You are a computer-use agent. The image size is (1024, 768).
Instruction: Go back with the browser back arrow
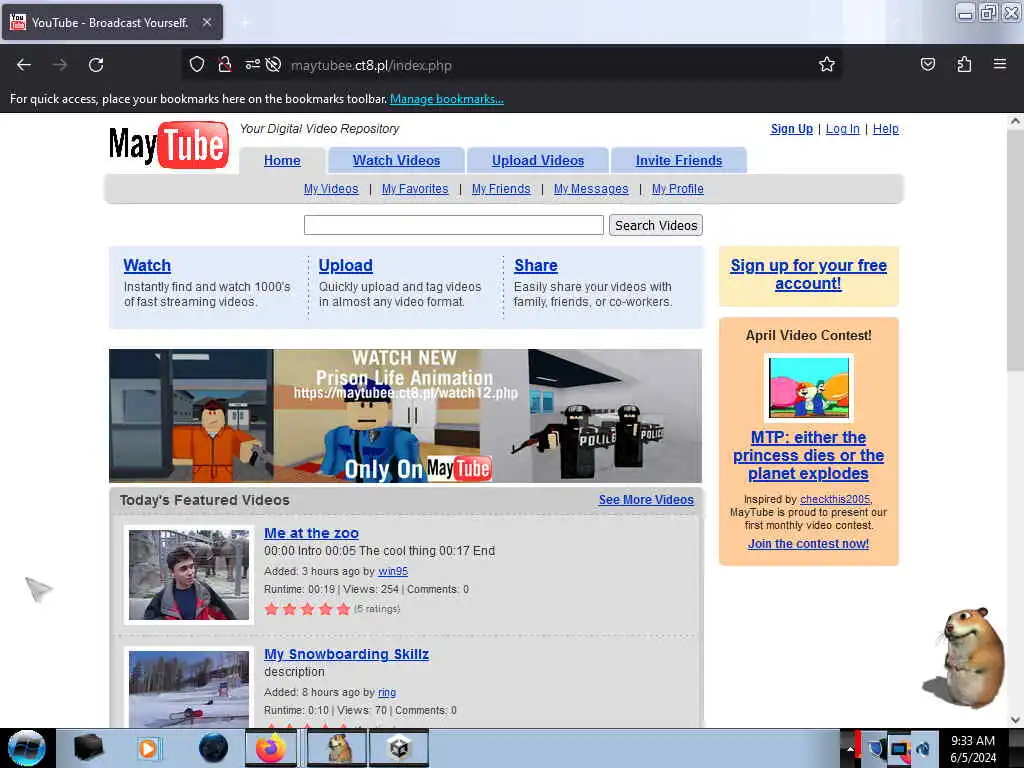point(24,65)
